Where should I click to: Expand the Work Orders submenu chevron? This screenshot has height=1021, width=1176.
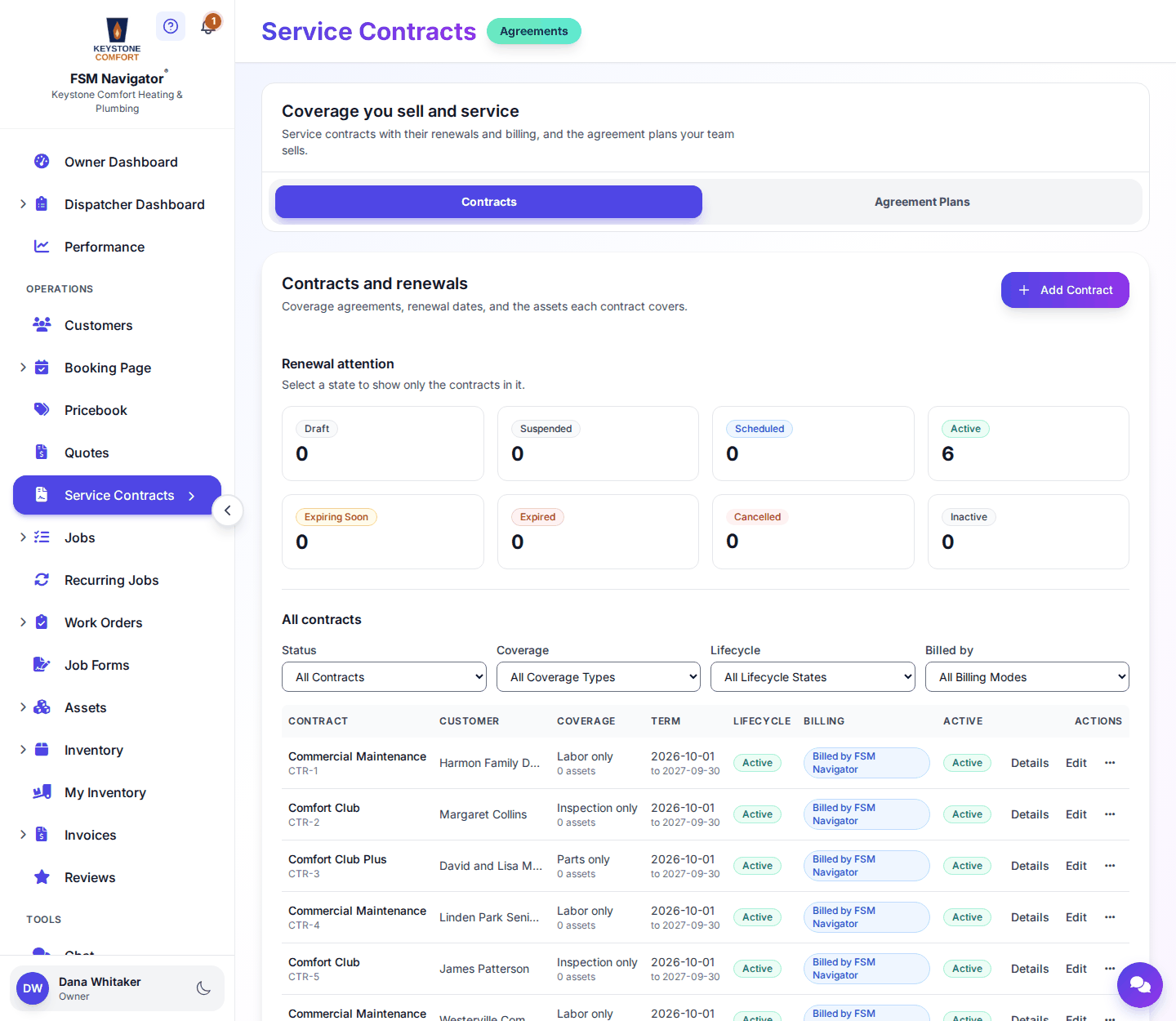pyautogui.click(x=23, y=622)
